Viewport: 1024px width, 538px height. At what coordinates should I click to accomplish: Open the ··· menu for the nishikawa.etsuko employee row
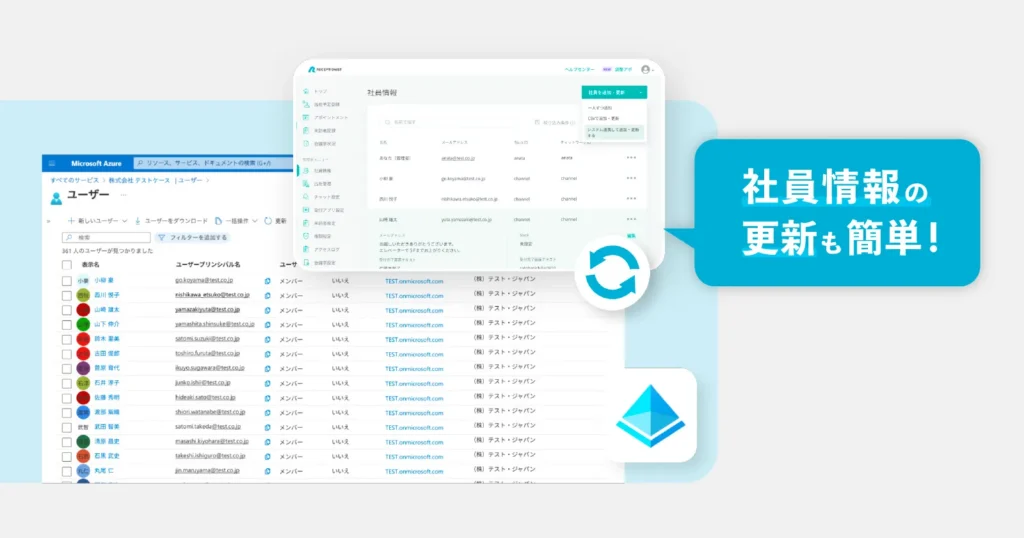click(x=631, y=198)
